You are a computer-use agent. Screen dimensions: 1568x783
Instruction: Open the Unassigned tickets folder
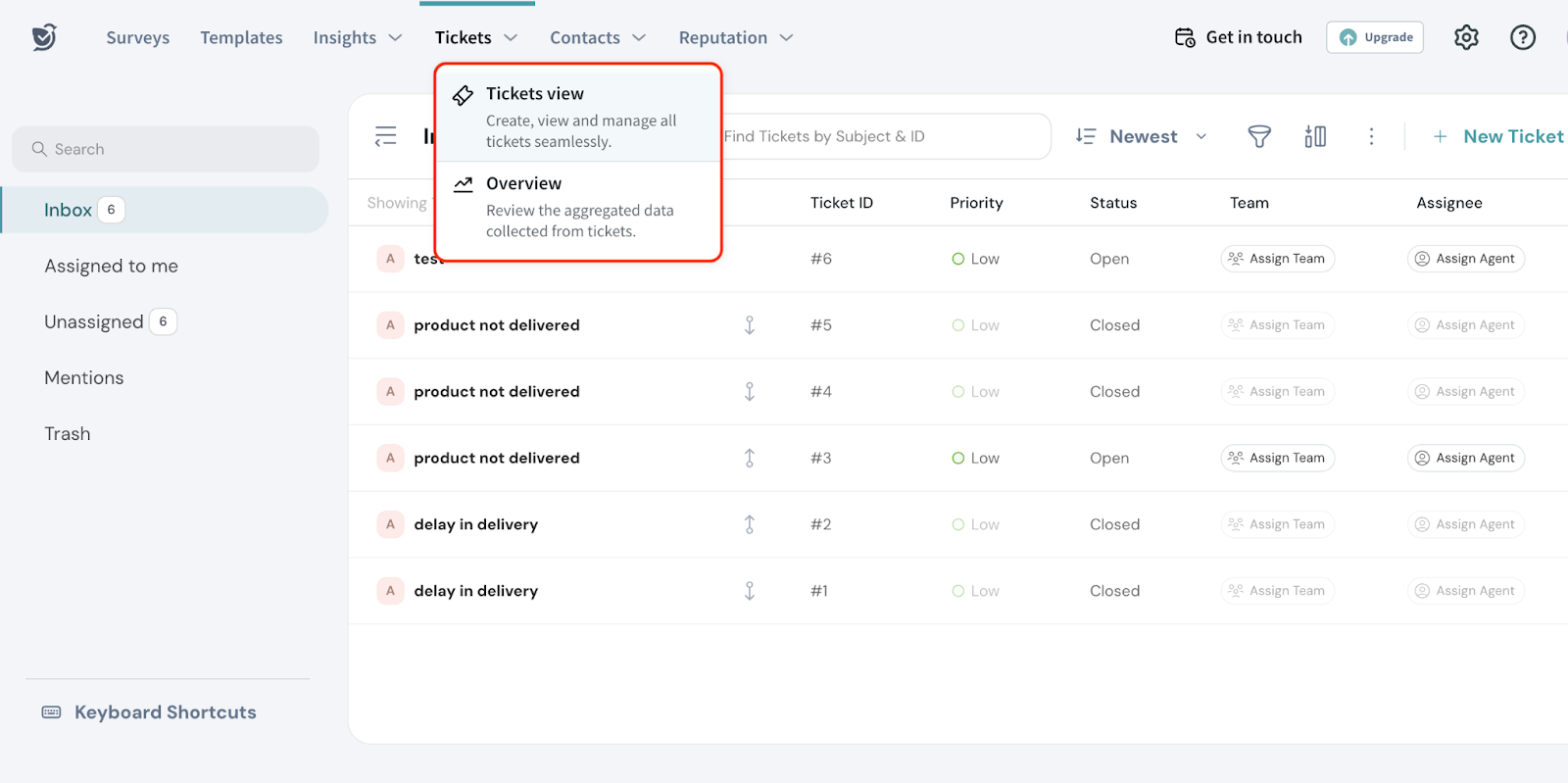pos(94,321)
